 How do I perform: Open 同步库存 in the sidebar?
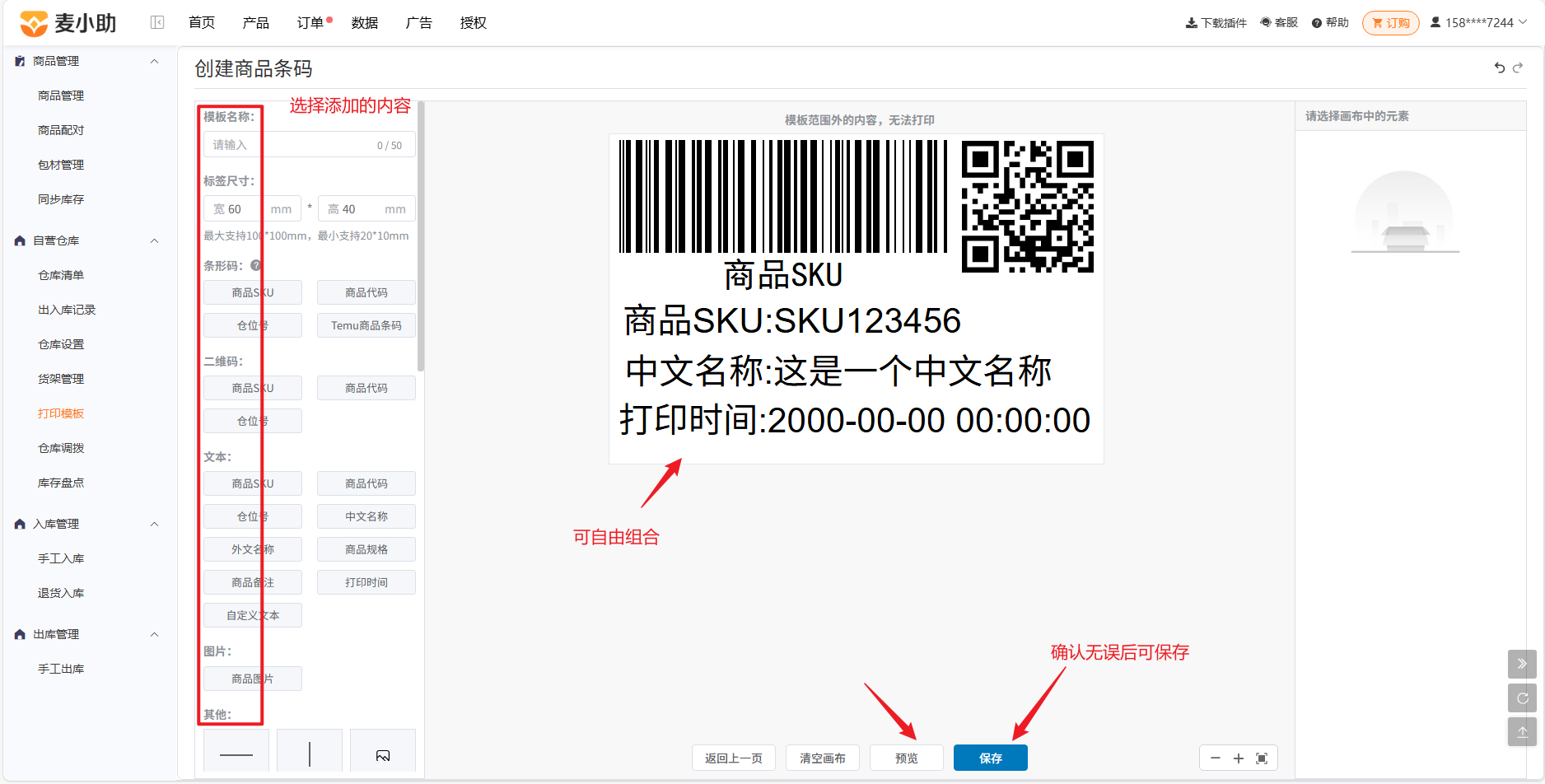[x=61, y=199]
